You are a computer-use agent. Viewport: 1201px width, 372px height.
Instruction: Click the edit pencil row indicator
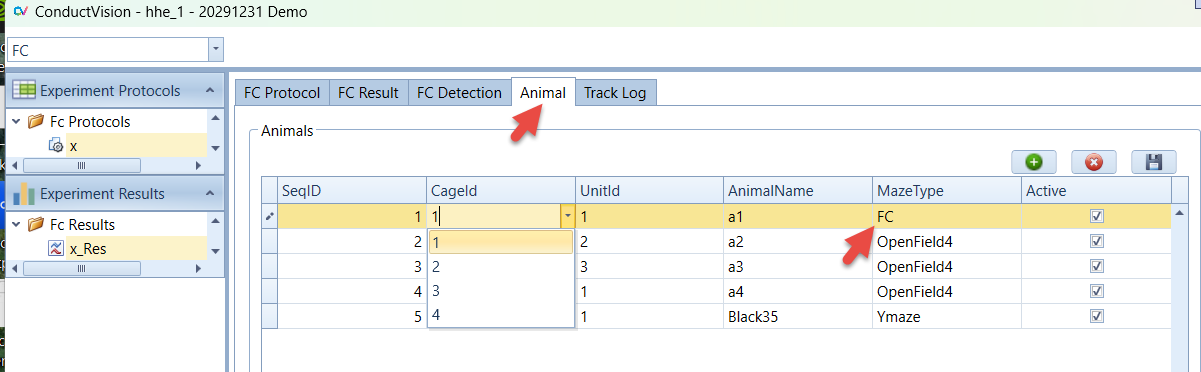point(269,216)
